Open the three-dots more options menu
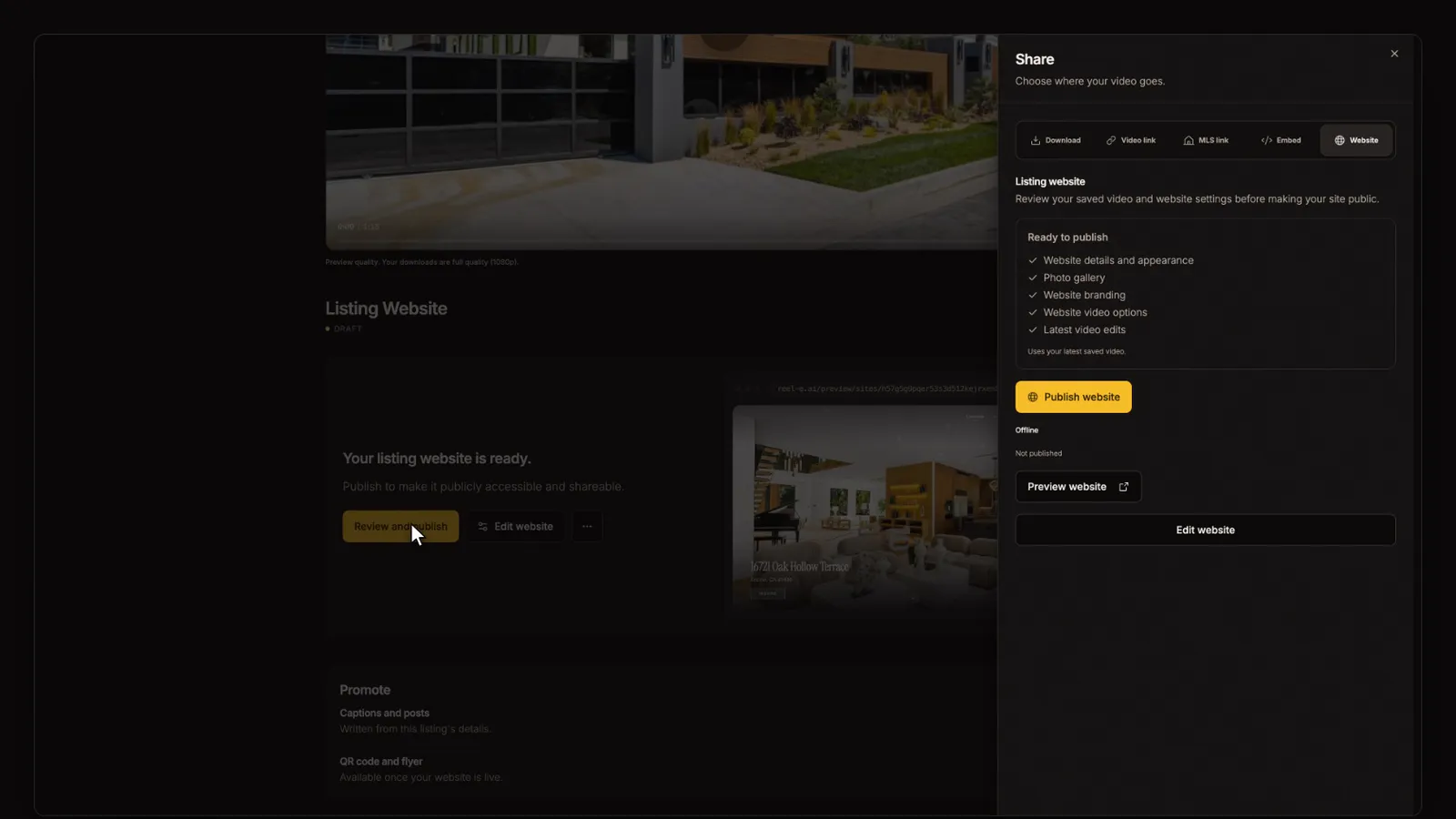Viewport: 1456px width, 819px height. point(587,526)
